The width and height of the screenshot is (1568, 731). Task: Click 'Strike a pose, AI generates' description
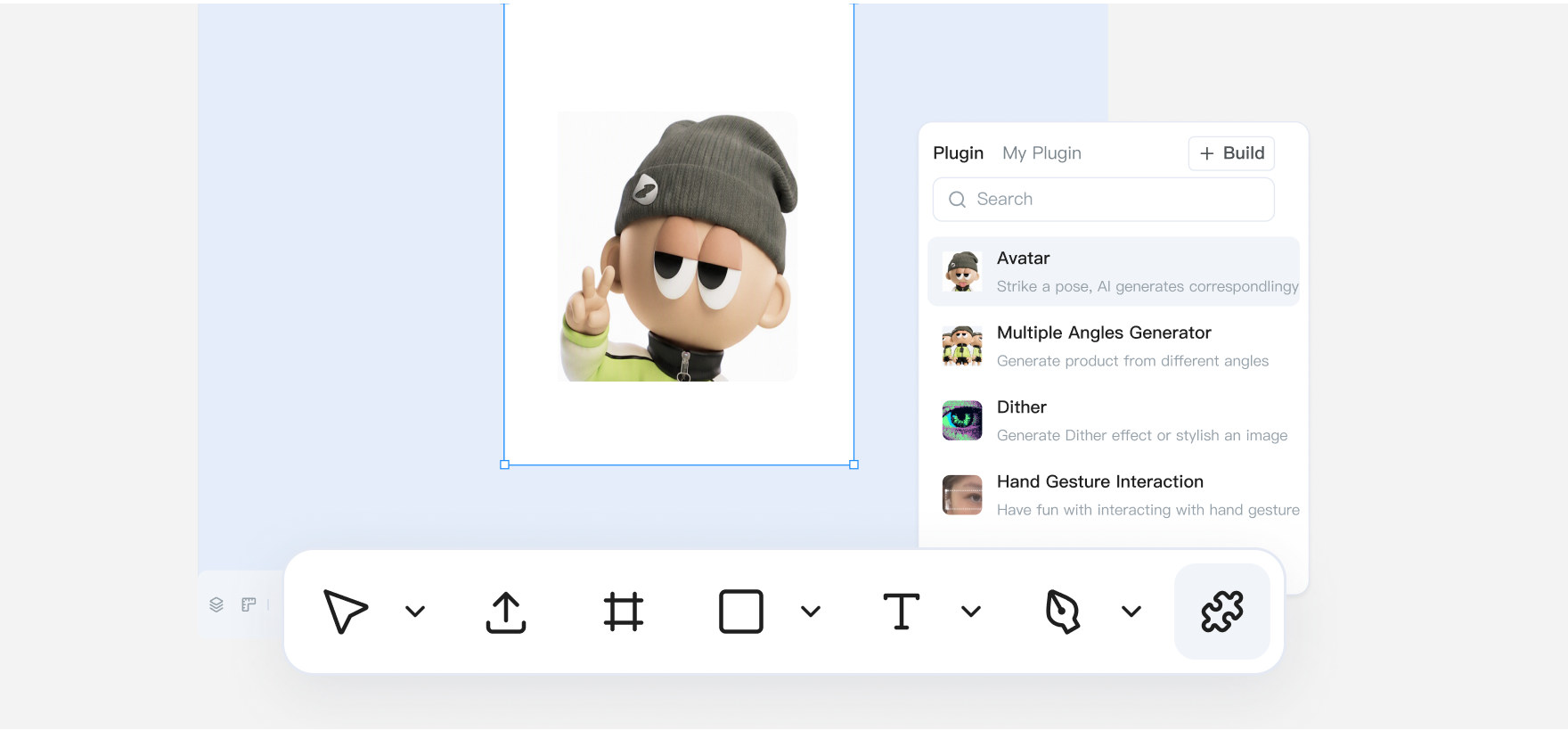[x=1147, y=286]
